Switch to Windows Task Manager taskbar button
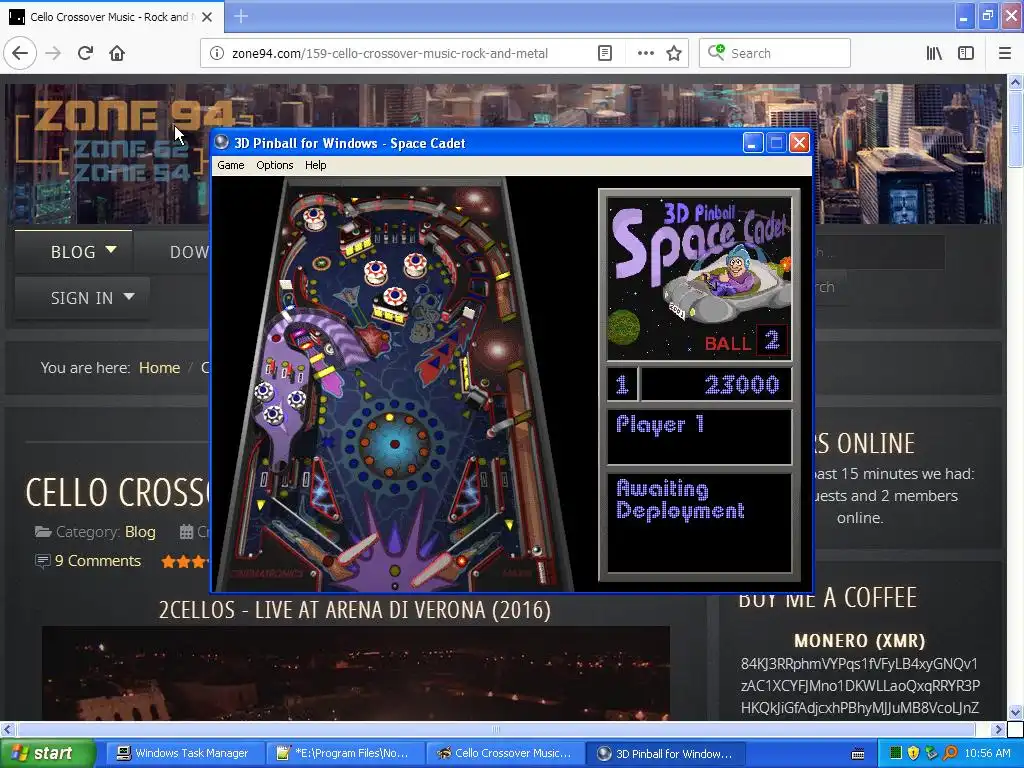1024x768 pixels. click(185, 753)
